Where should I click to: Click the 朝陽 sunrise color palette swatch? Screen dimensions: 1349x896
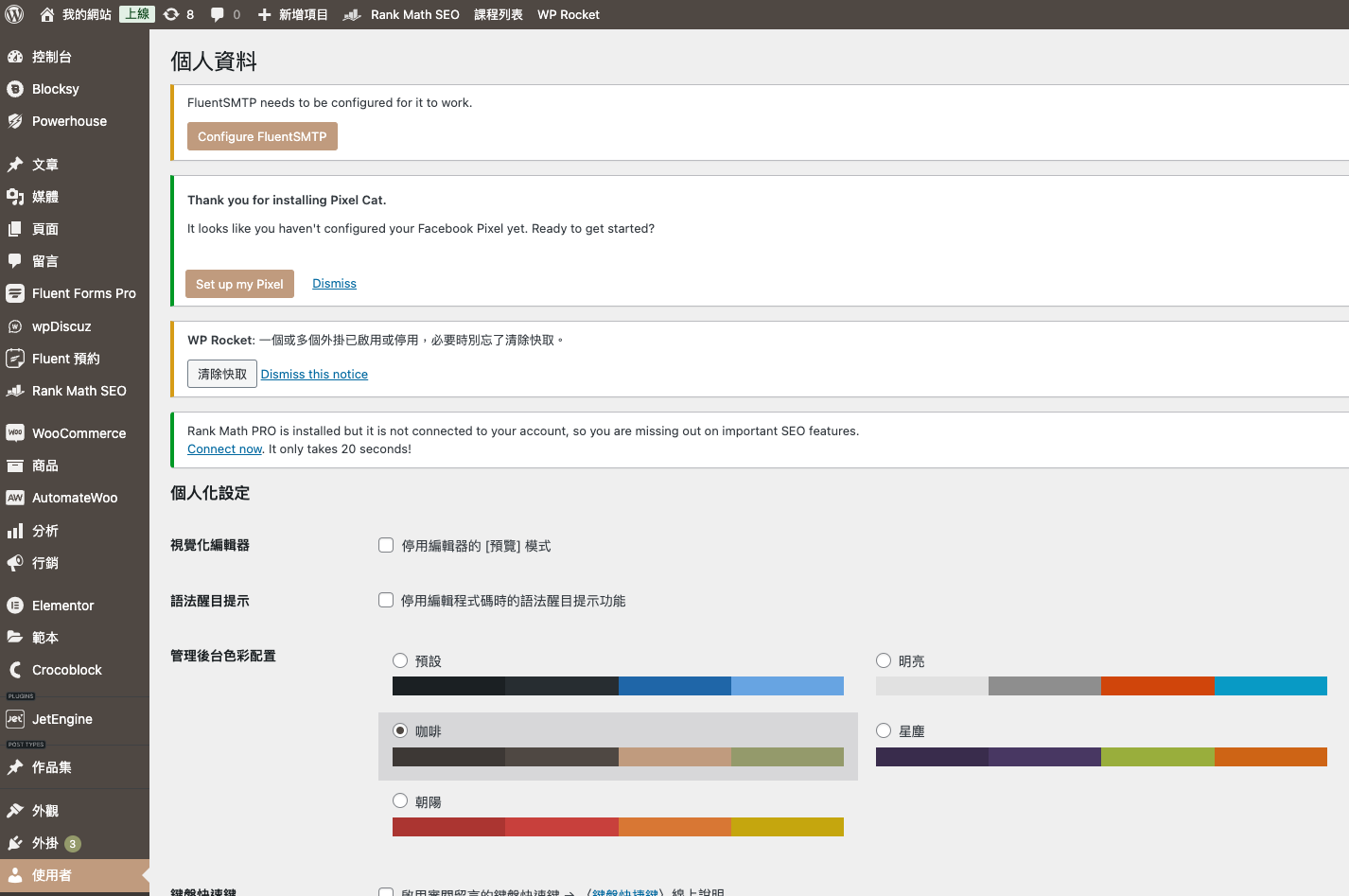pos(618,827)
